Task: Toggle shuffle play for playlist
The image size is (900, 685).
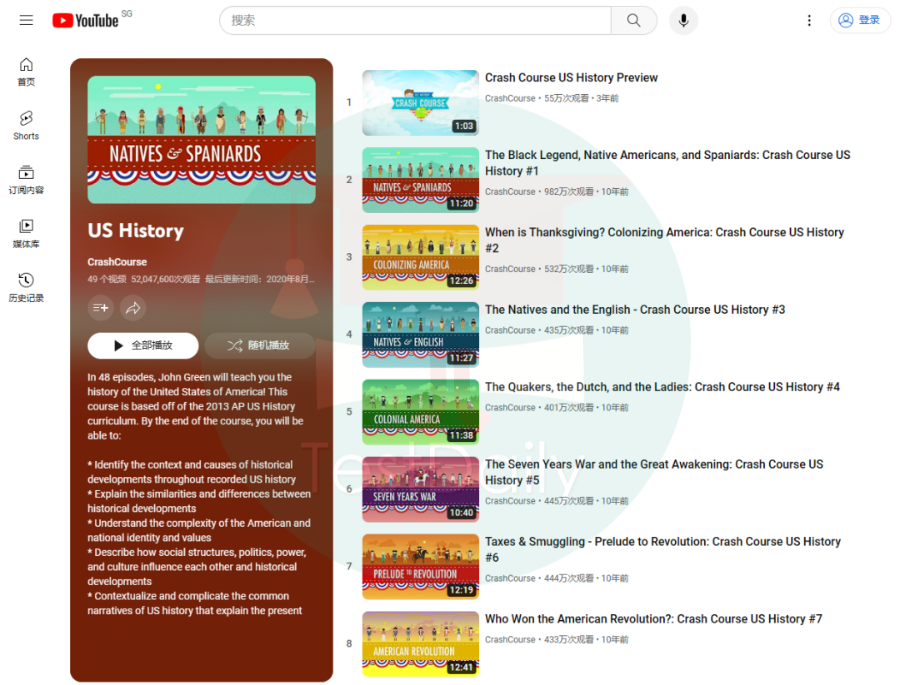Action: point(259,345)
